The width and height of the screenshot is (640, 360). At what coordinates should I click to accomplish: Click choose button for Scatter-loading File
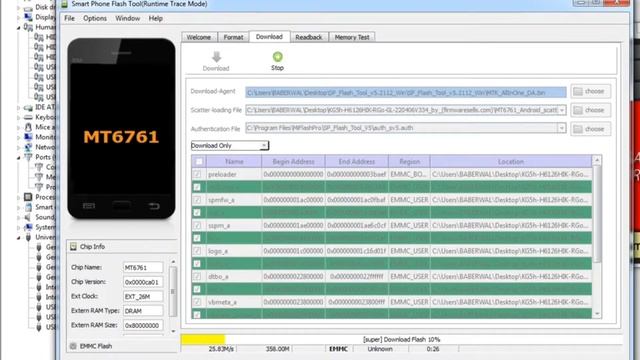pyautogui.click(x=591, y=110)
